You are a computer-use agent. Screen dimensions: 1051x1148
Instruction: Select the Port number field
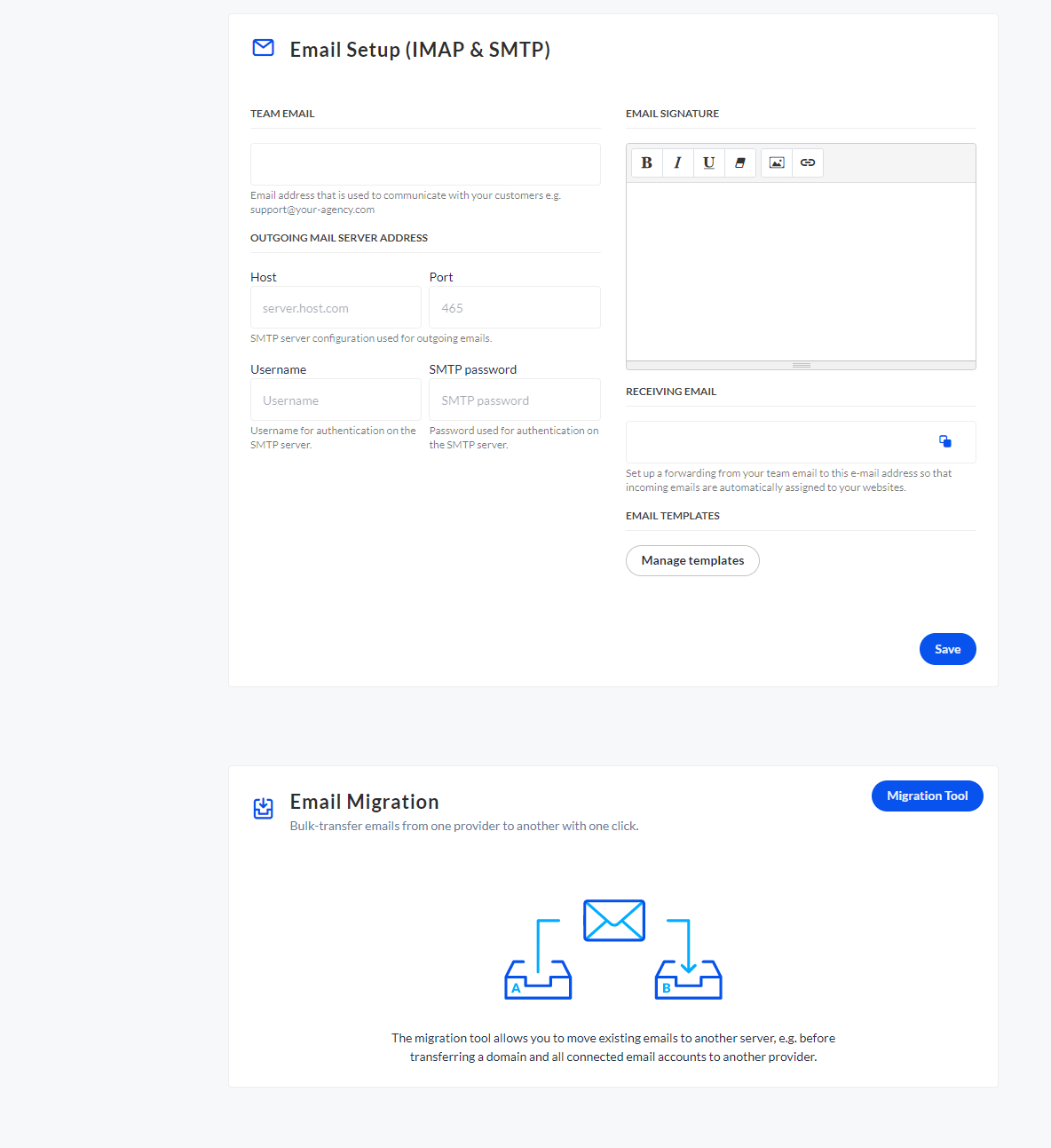coord(515,308)
